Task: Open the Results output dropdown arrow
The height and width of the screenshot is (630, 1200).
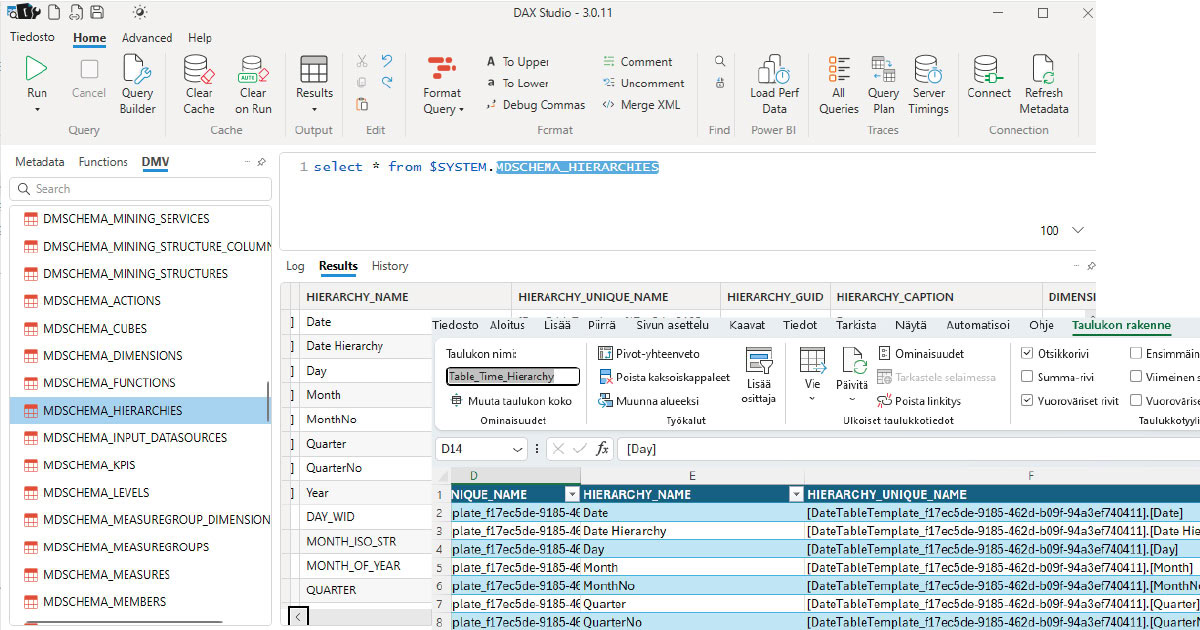Action: coord(314,109)
